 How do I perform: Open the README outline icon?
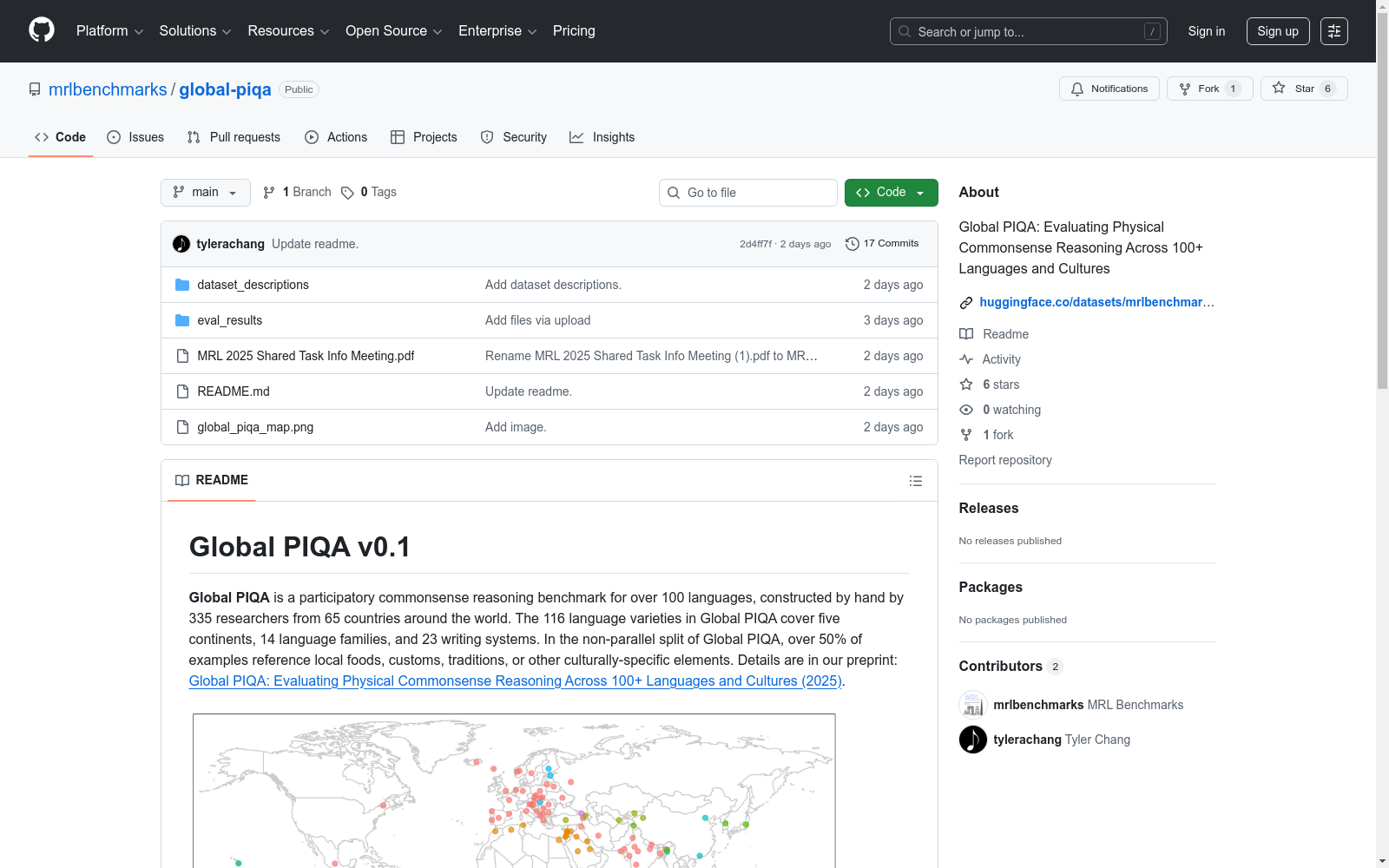pos(916,481)
